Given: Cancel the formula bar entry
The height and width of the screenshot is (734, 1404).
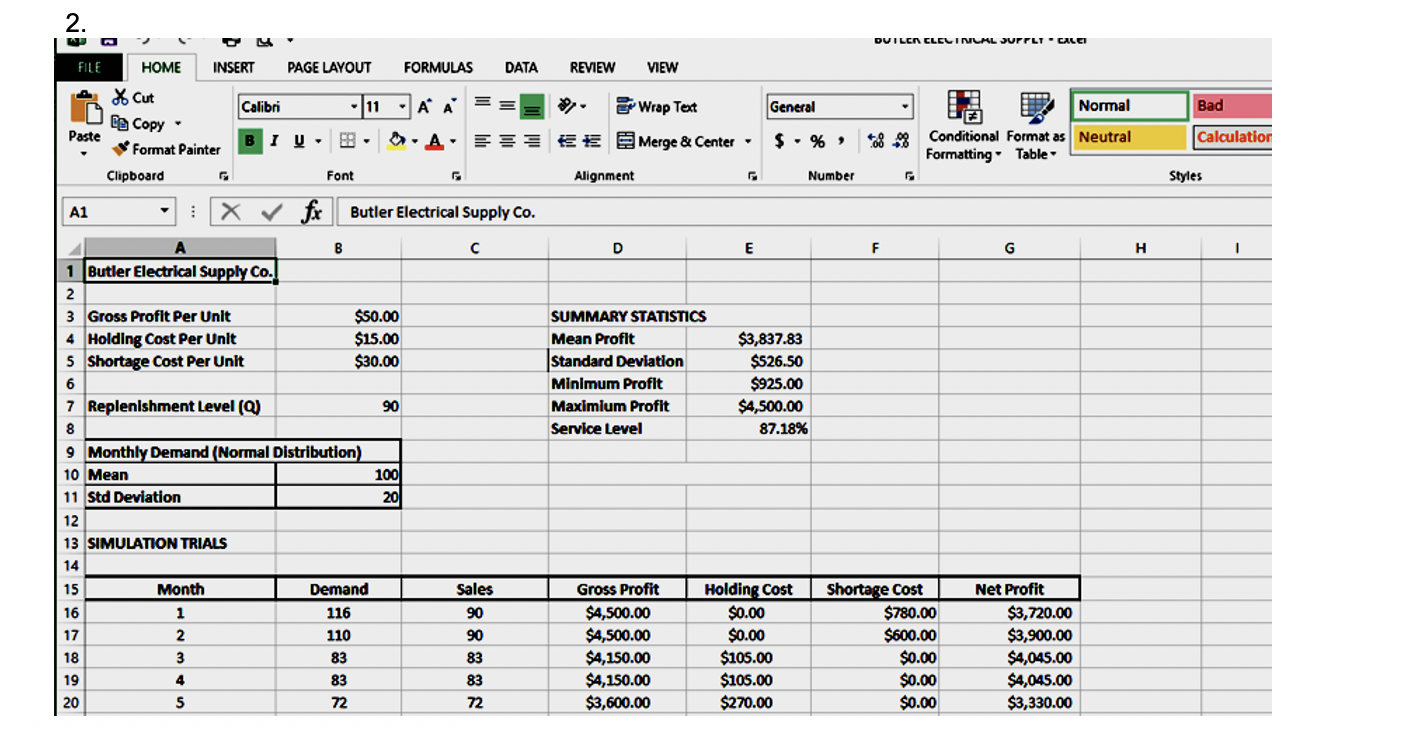Looking at the screenshot, I should pyautogui.click(x=231, y=211).
